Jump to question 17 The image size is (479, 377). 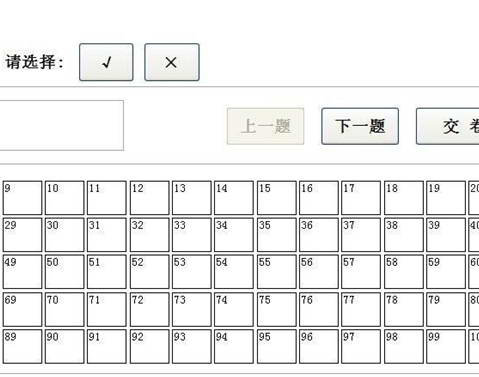(361, 198)
